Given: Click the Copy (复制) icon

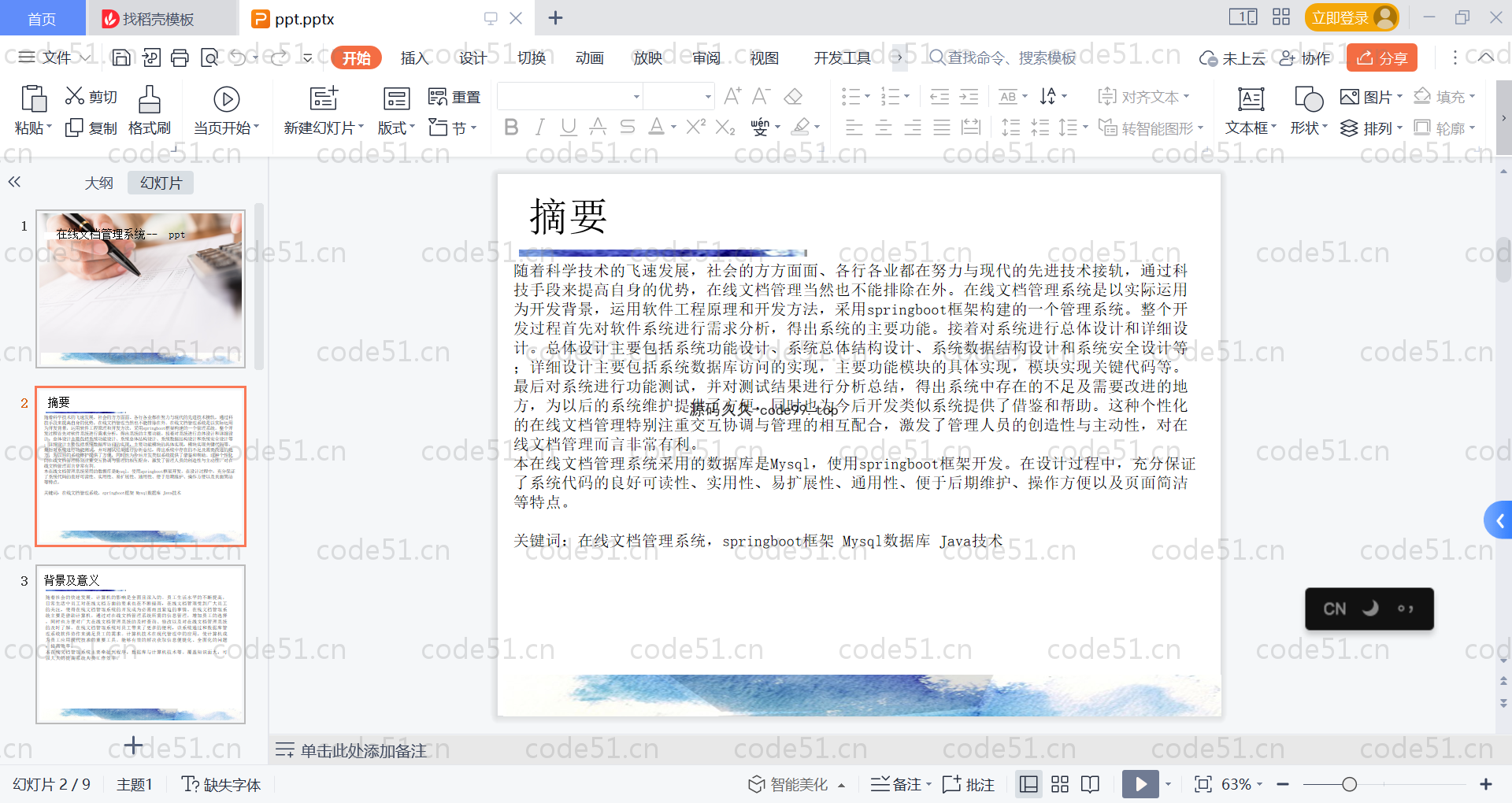Looking at the screenshot, I should (74, 128).
